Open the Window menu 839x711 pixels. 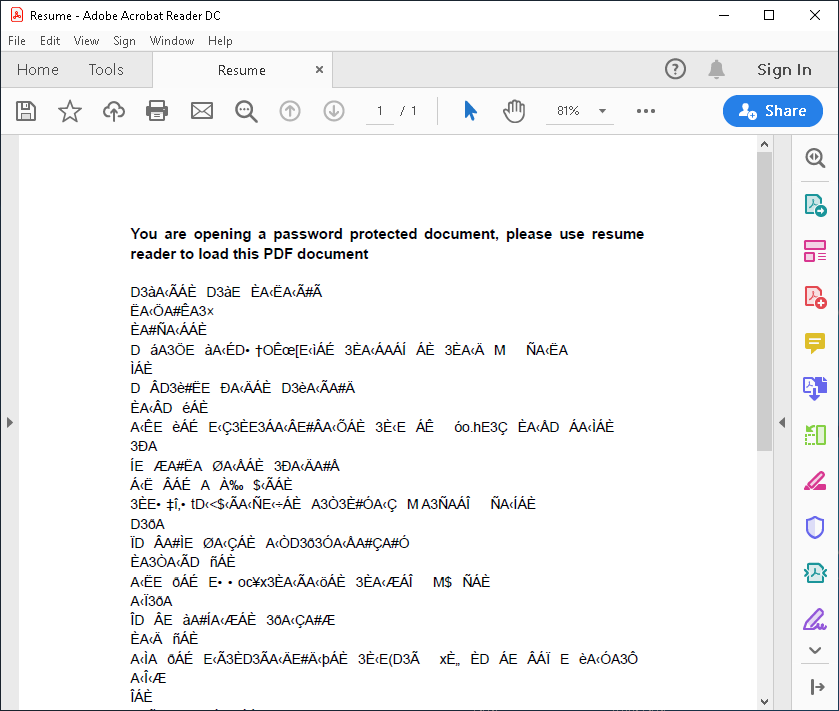click(x=172, y=41)
